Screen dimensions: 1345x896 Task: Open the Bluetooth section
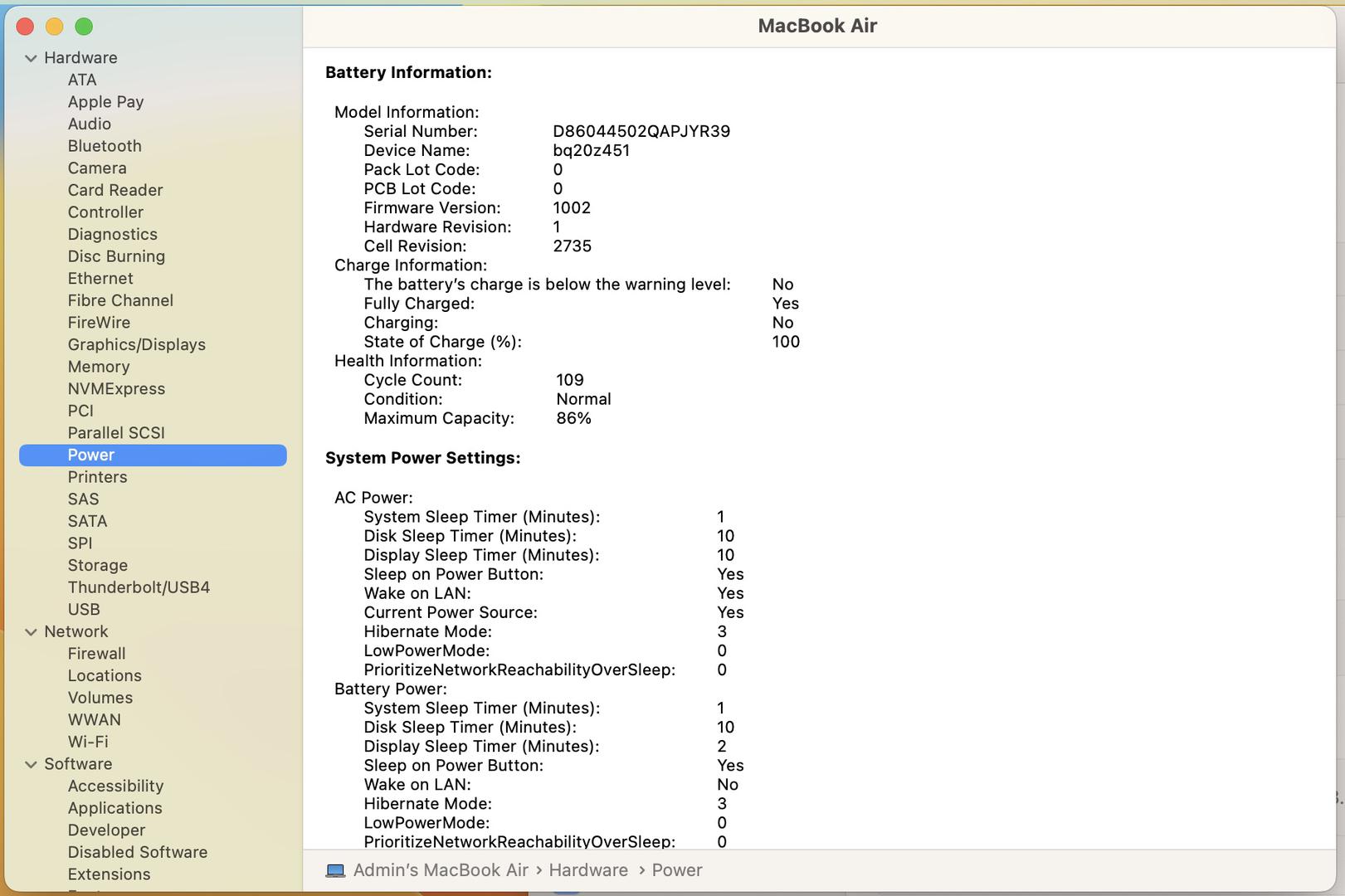coord(105,146)
